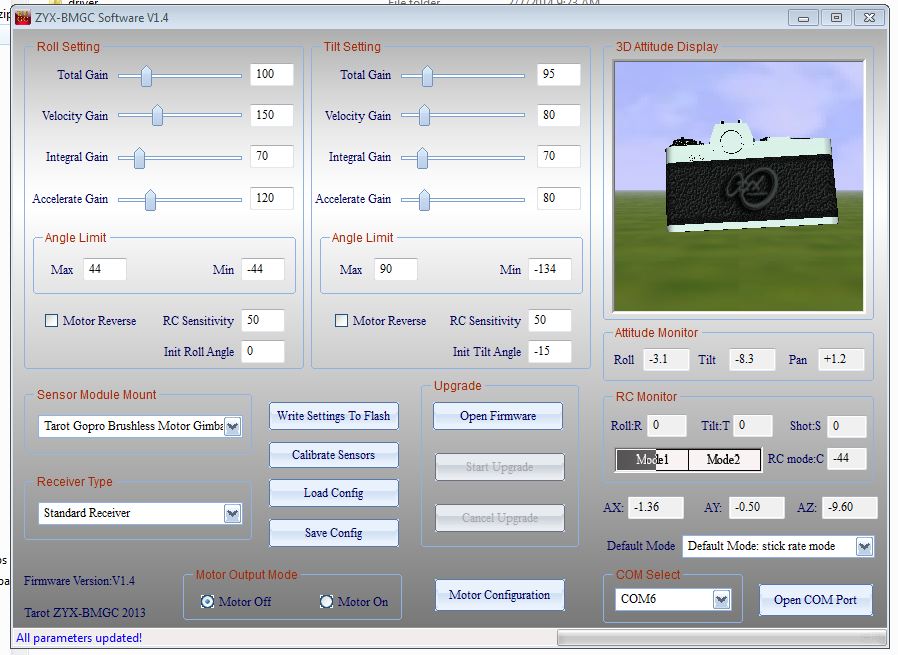Click the Roll Total Gain slider handle
The height and width of the screenshot is (655, 898).
(x=147, y=76)
